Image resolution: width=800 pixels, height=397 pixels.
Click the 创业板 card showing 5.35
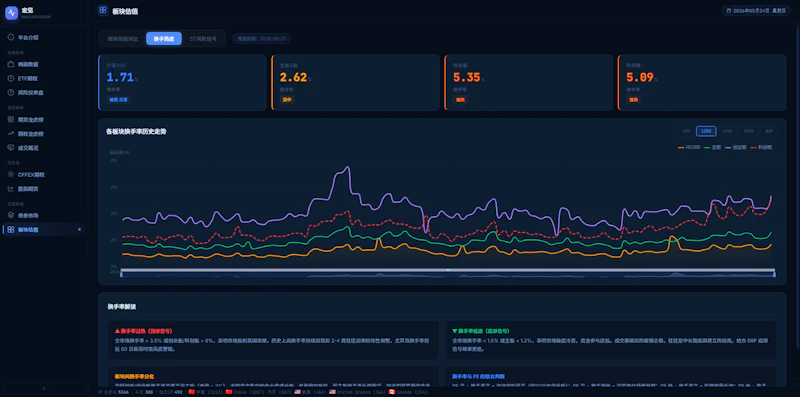(529, 83)
